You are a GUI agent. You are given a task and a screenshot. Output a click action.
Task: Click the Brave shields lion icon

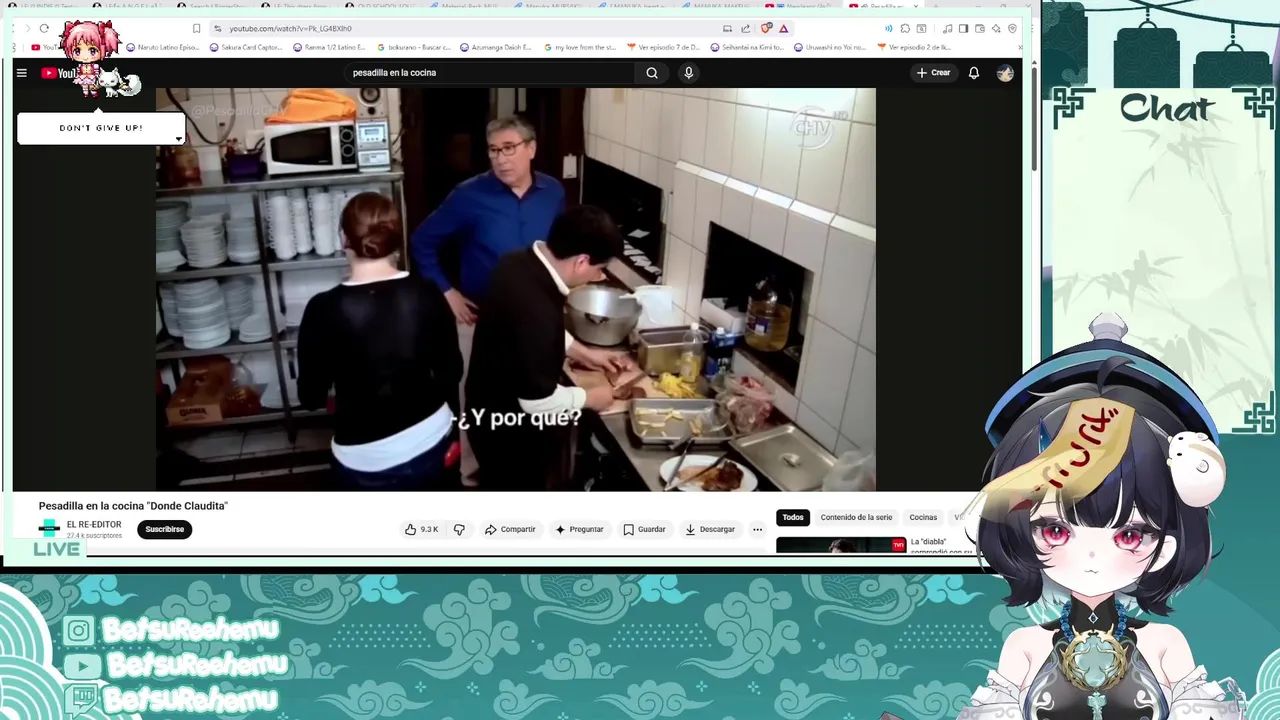click(x=766, y=28)
